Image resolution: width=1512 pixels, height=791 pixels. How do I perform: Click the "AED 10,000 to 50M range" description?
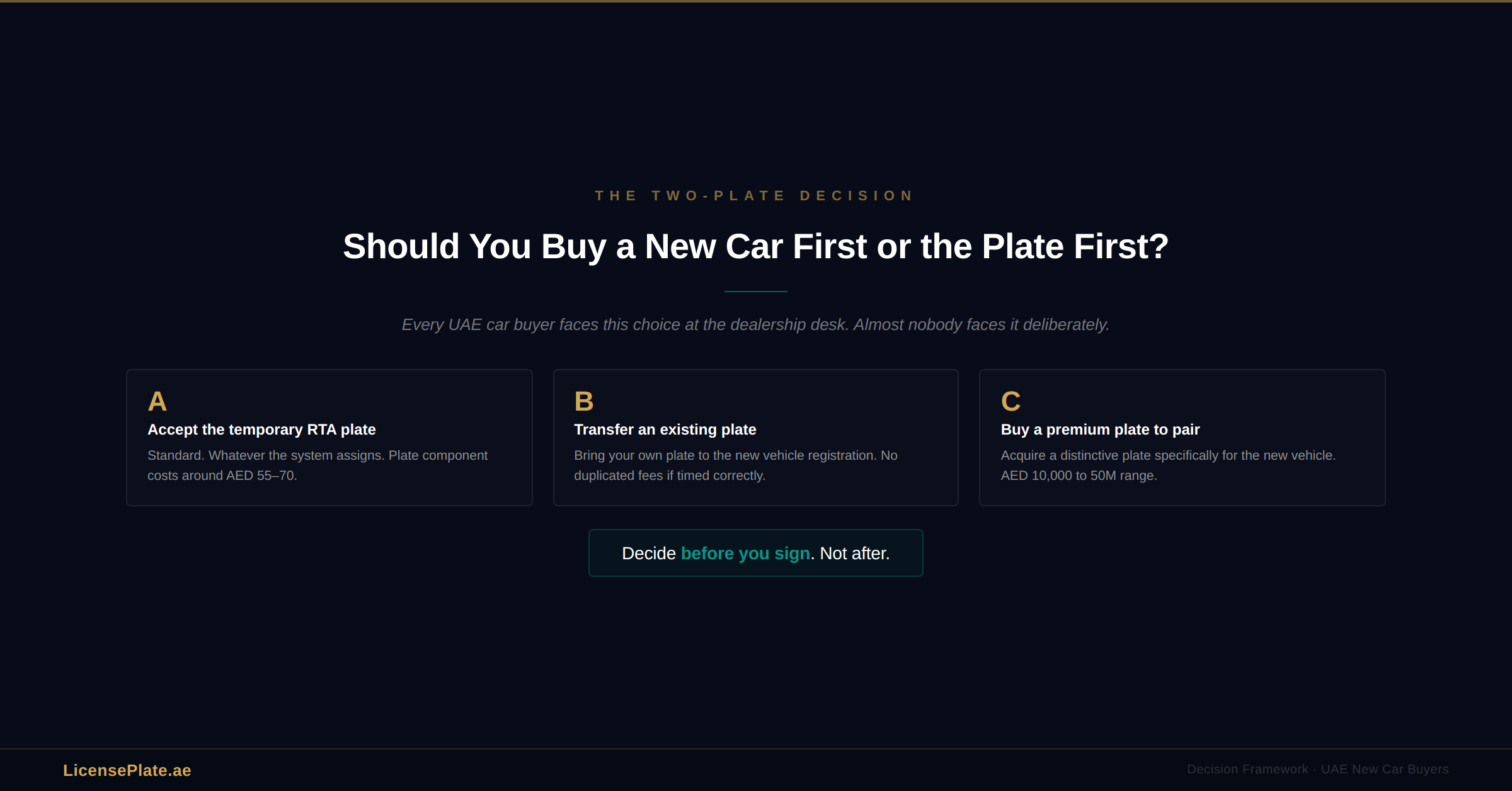coord(1167,465)
